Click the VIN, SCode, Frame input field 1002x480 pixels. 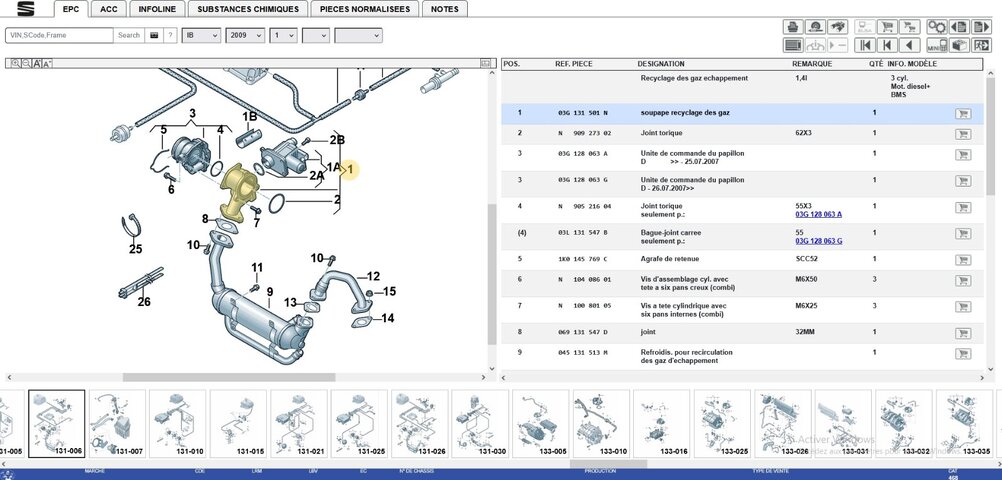[59, 35]
